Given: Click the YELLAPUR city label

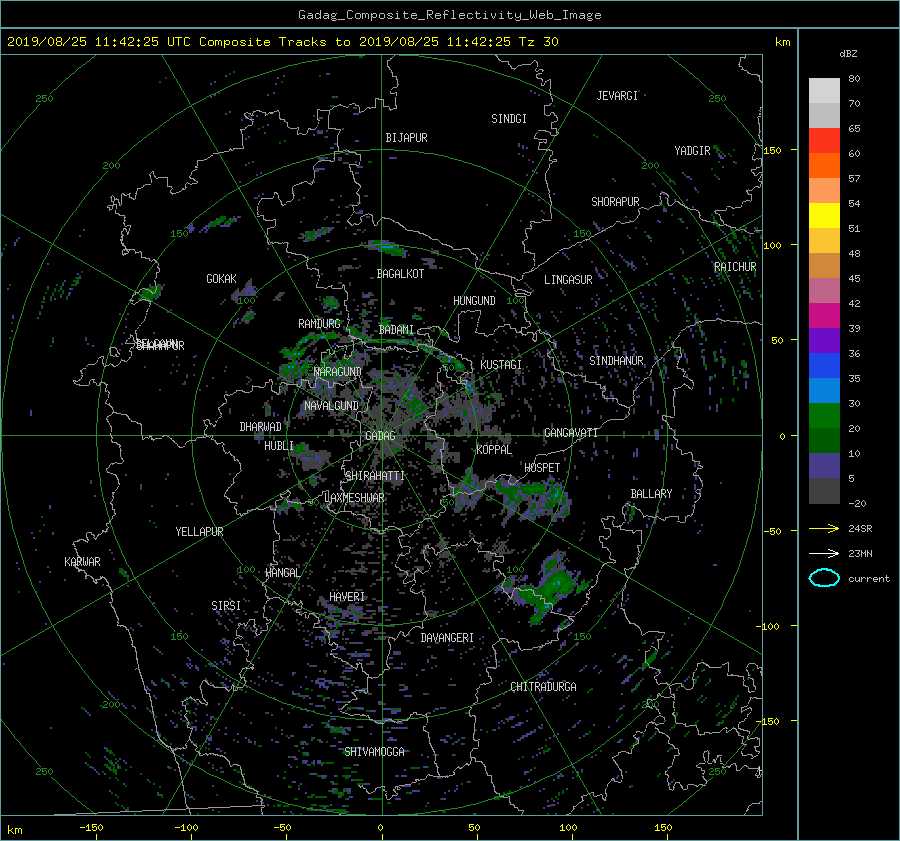Looking at the screenshot, I should (199, 532).
